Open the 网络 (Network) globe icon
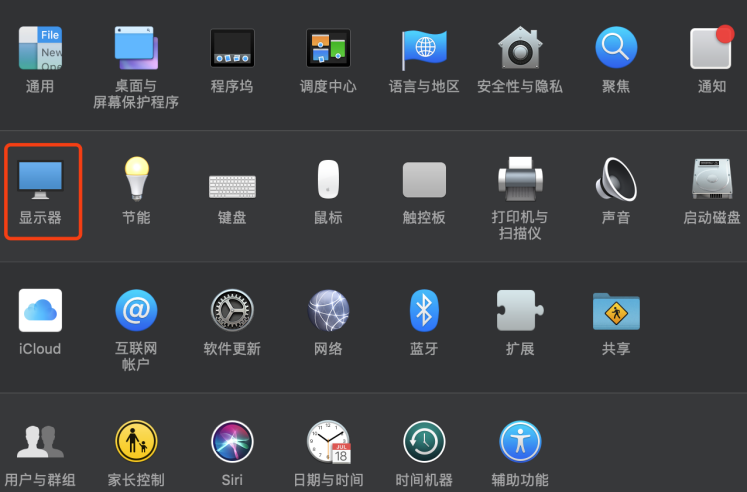 click(x=328, y=310)
